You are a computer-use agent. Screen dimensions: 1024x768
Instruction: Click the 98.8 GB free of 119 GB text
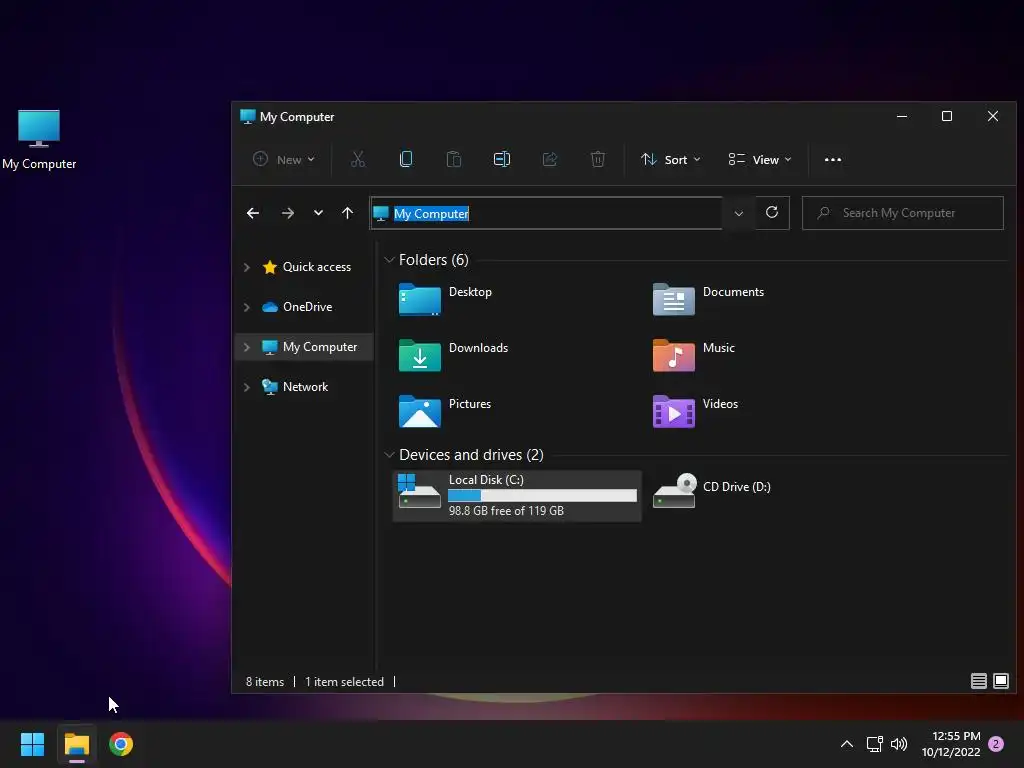[506, 511]
